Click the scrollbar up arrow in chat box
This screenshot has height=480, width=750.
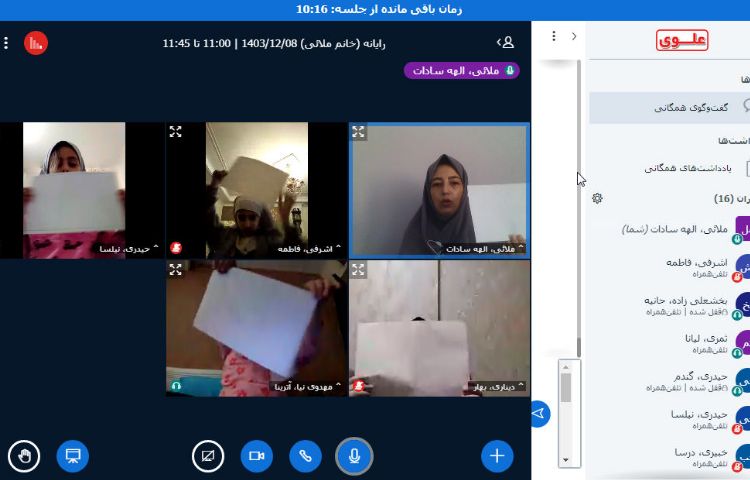[x=565, y=367]
